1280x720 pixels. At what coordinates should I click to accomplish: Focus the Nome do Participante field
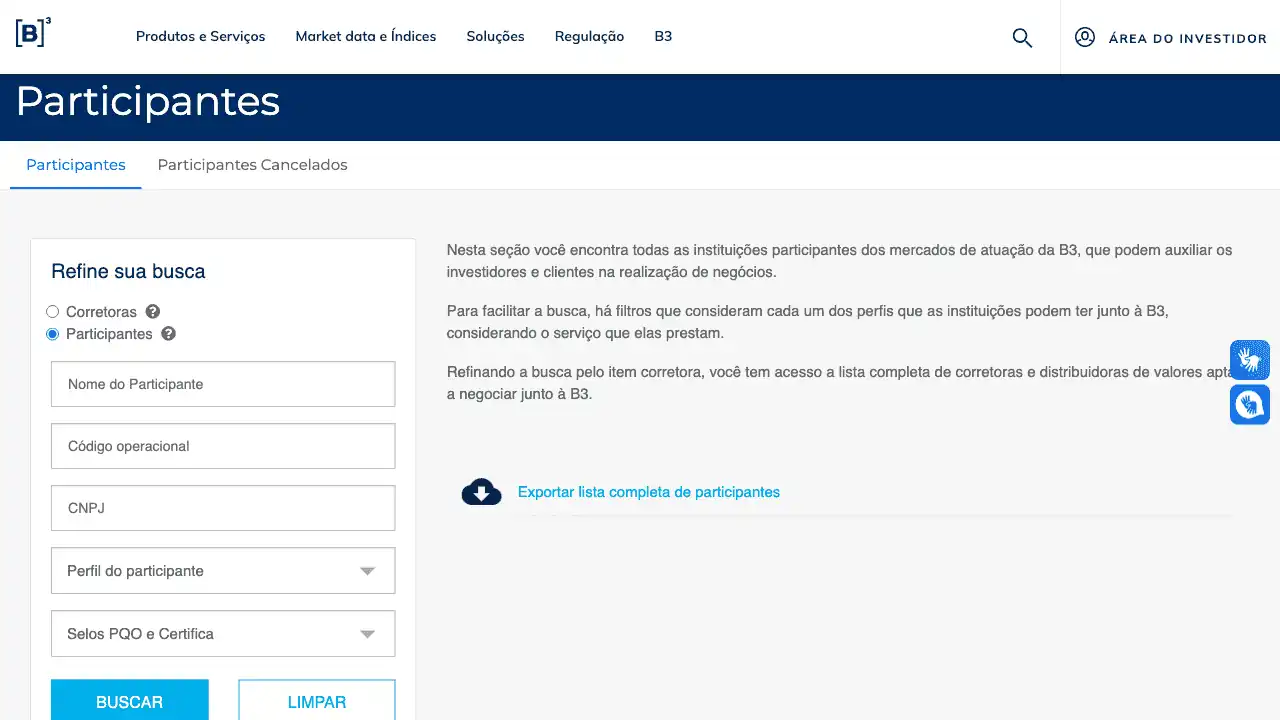pos(223,384)
